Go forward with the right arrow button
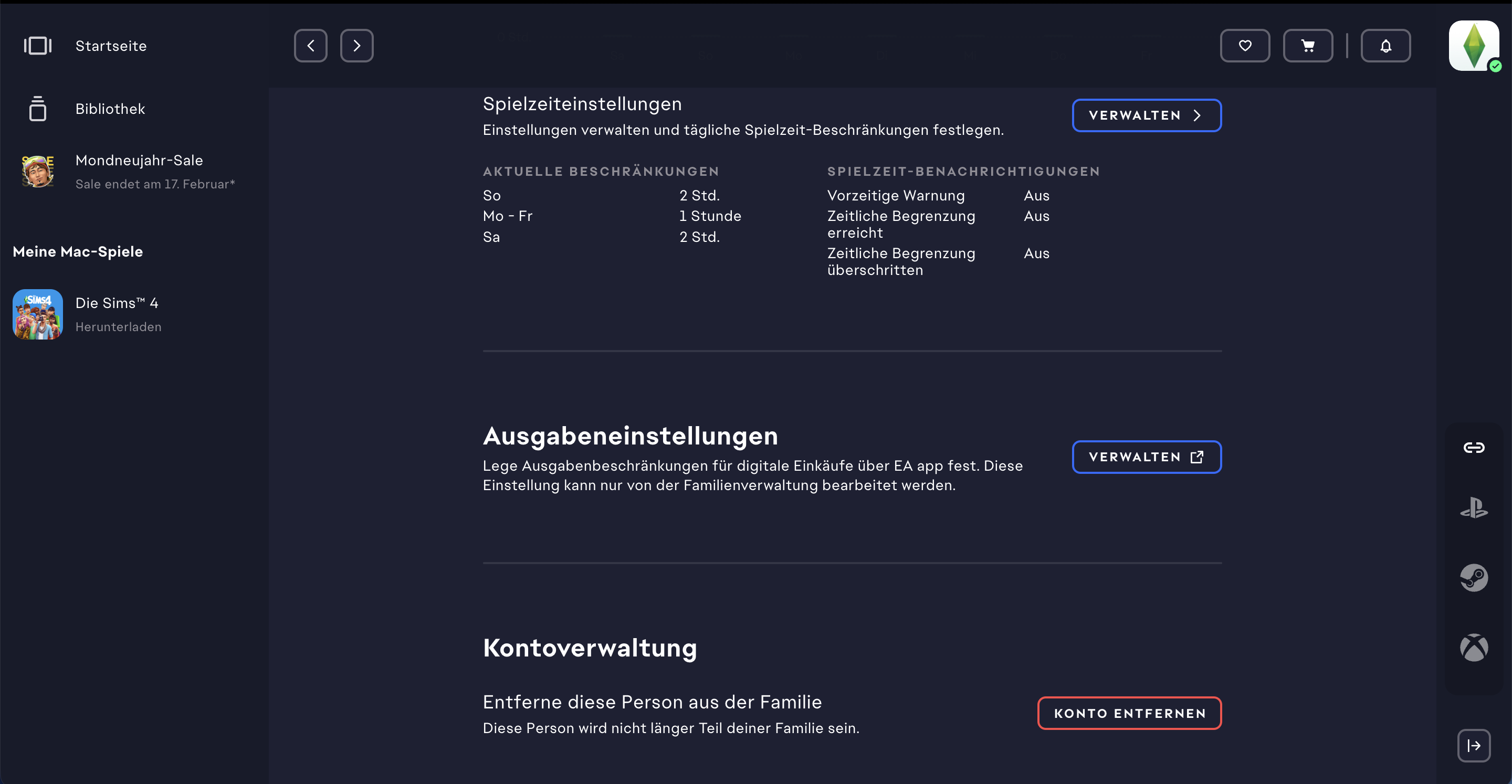Viewport: 1512px width, 784px height. [357, 46]
